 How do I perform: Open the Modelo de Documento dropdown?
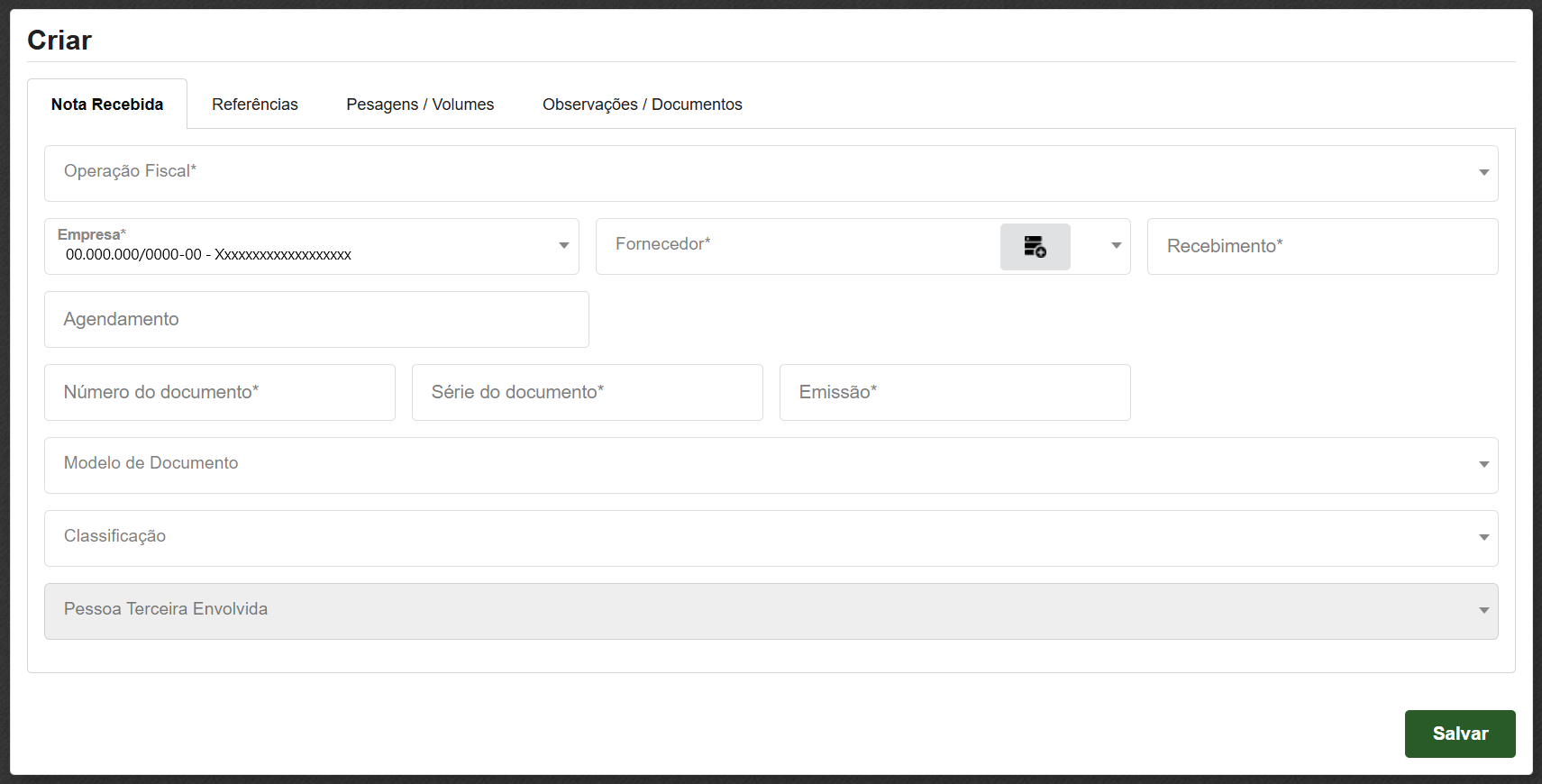click(x=771, y=465)
